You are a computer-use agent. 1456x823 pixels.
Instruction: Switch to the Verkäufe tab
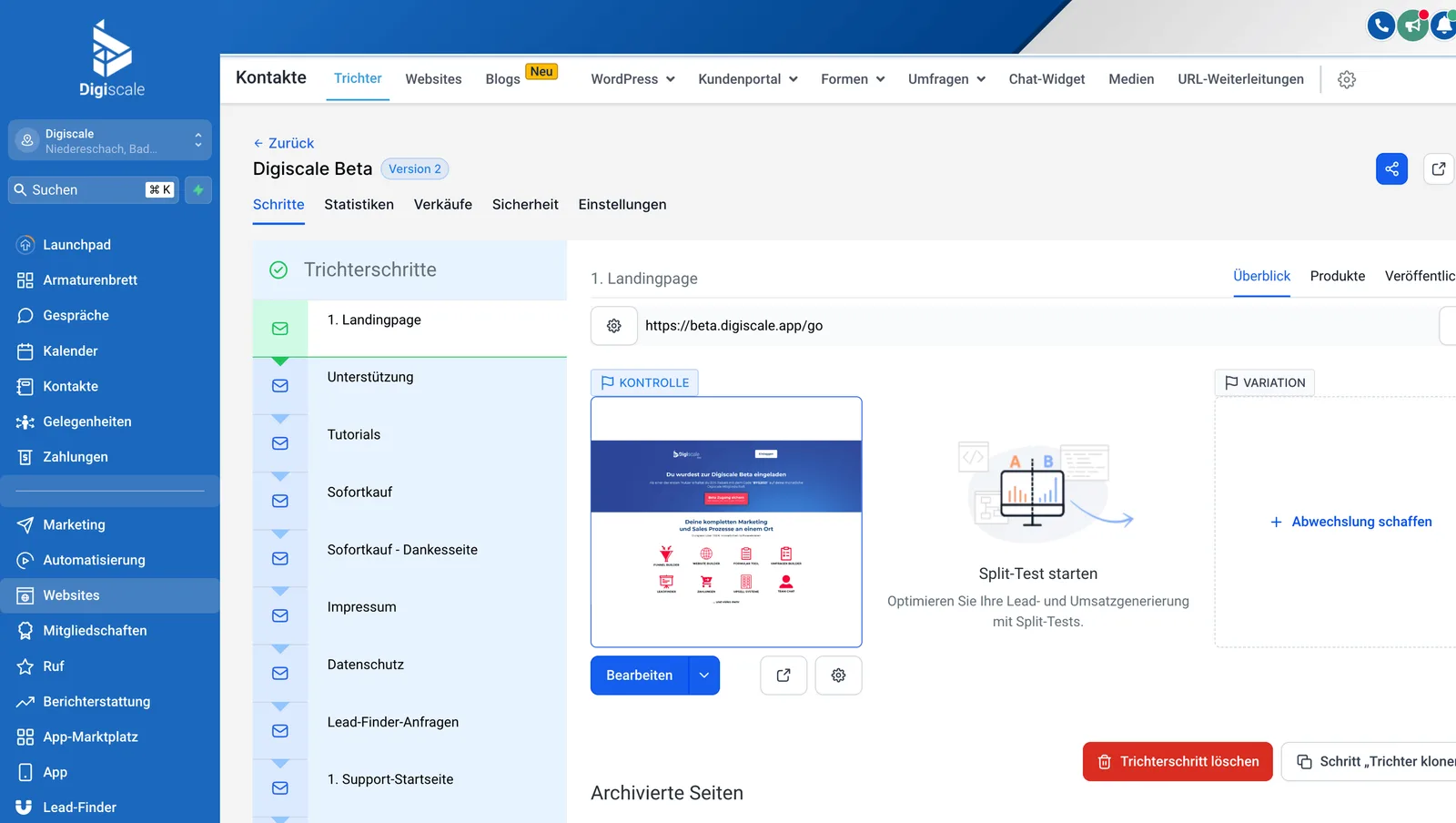[443, 205]
